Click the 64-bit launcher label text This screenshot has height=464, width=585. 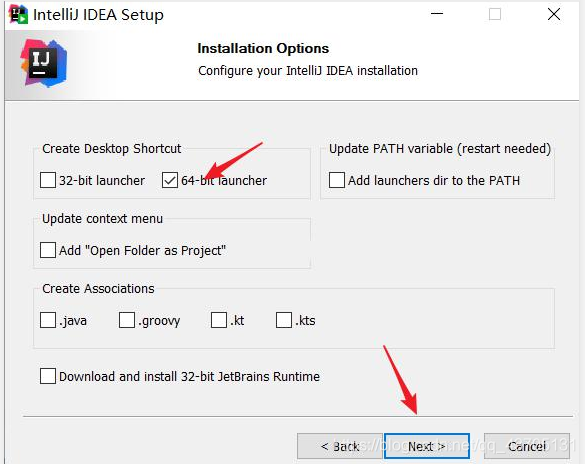click(x=224, y=181)
